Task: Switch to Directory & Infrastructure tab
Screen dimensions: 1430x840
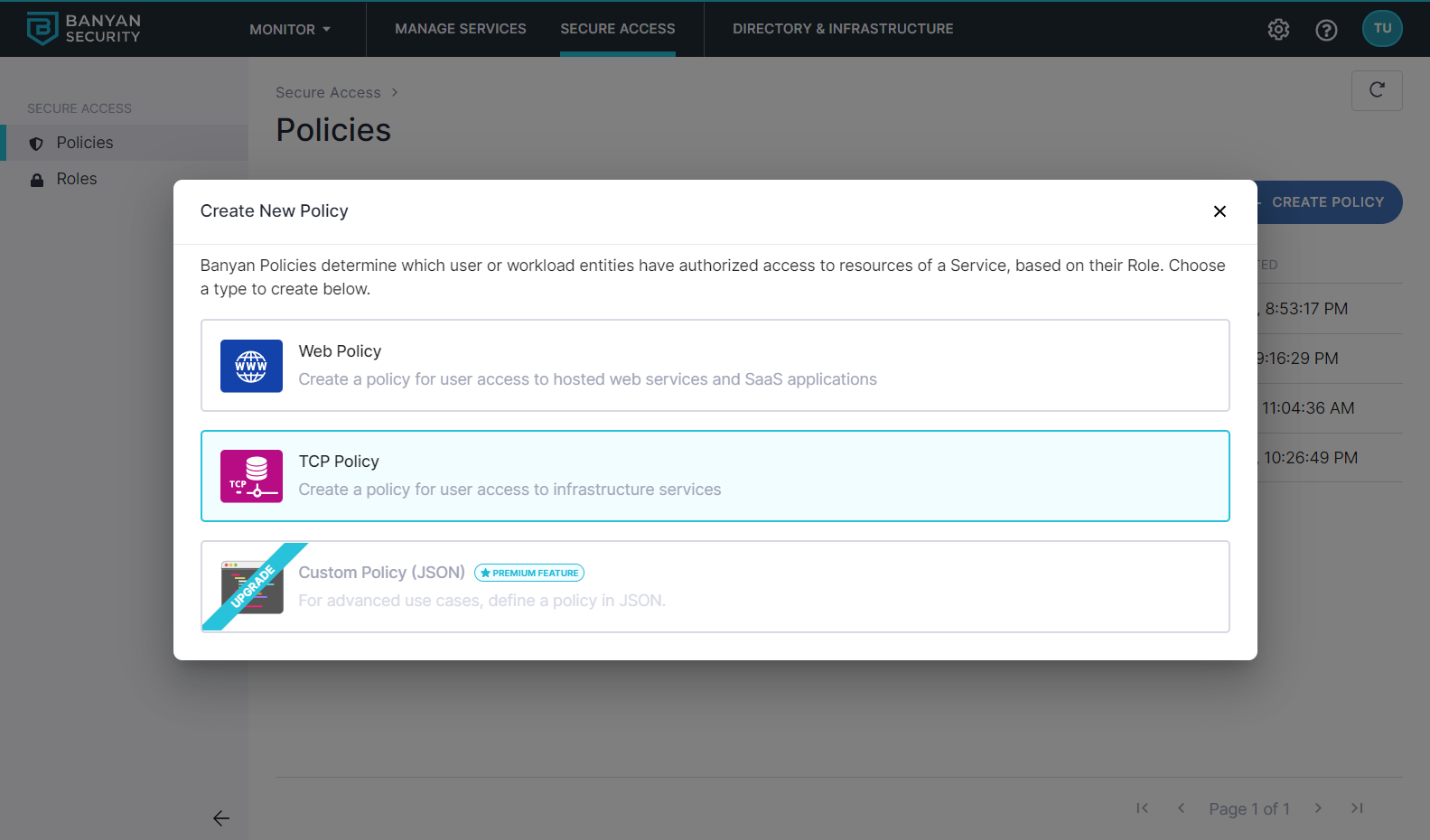Action: point(843,29)
